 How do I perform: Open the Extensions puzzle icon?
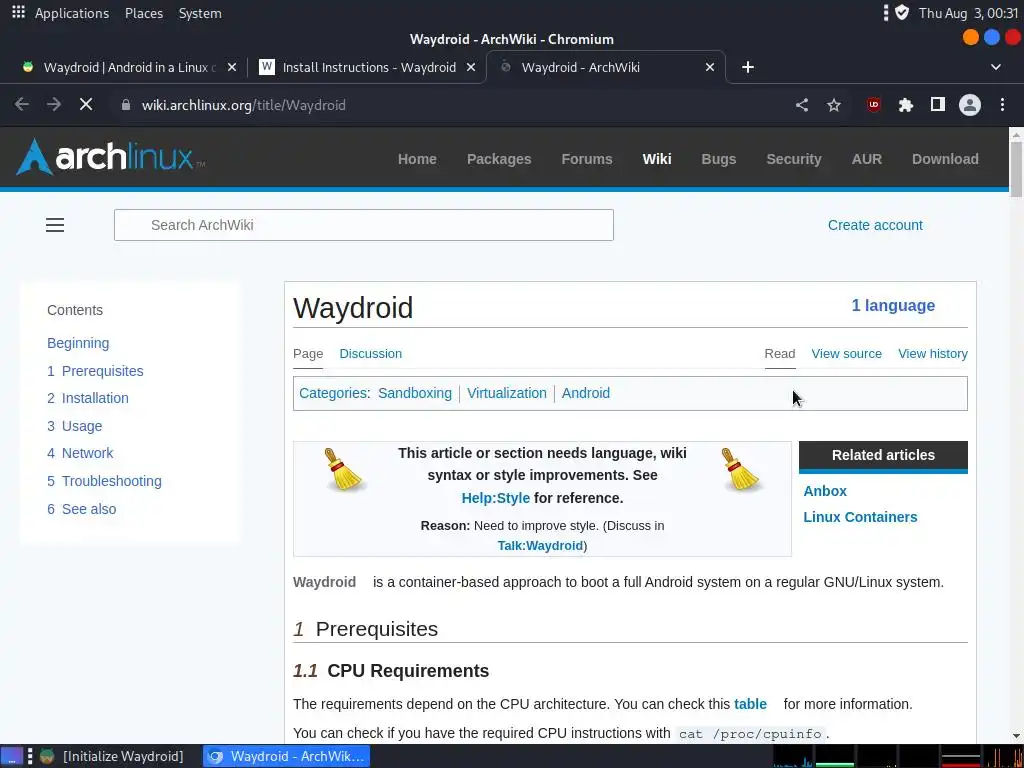point(905,104)
